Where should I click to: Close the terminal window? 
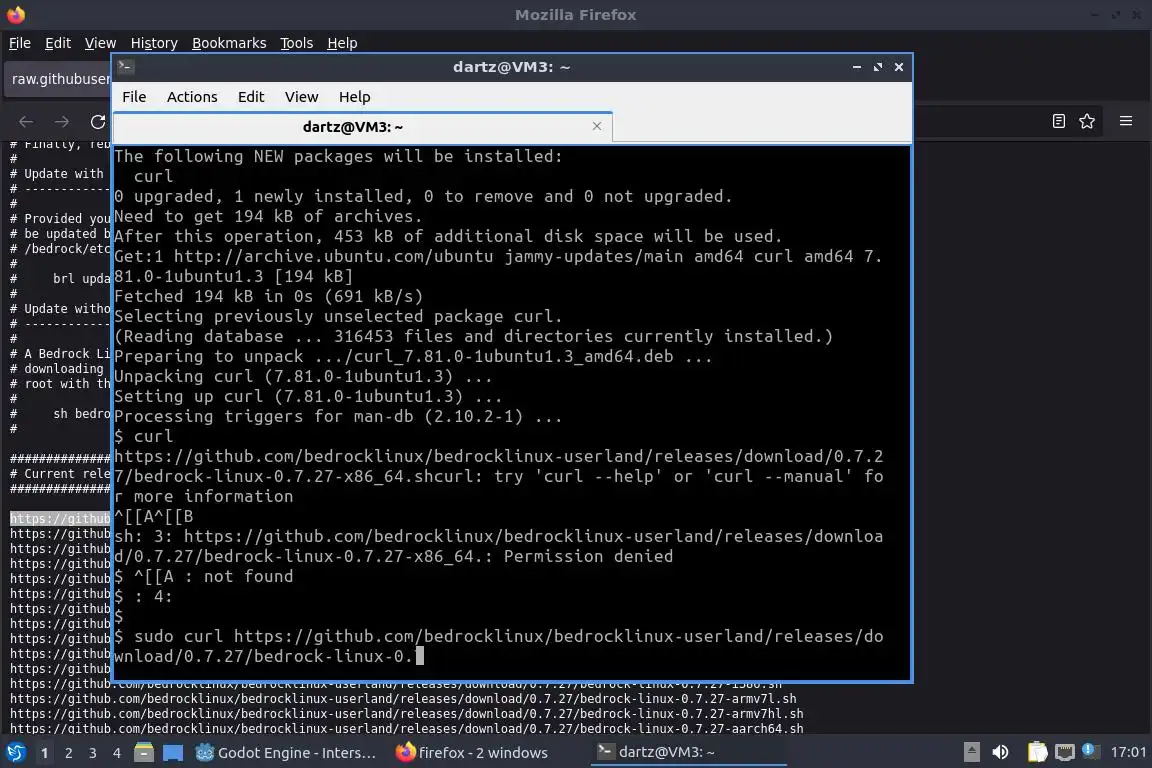point(899,67)
